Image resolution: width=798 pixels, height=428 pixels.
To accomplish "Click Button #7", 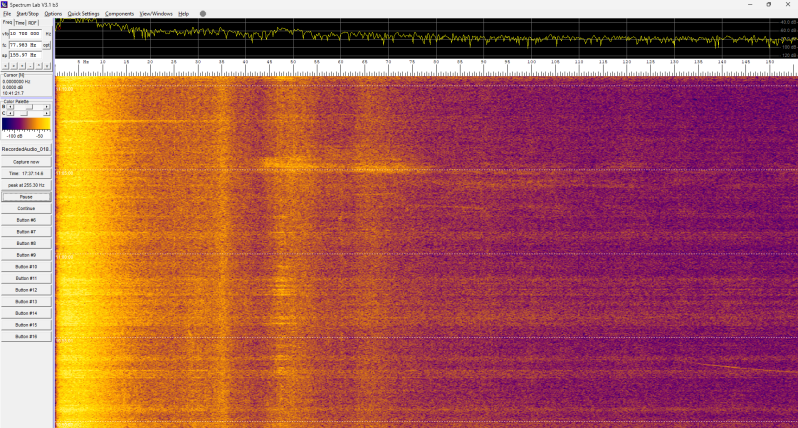I will (x=26, y=232).
